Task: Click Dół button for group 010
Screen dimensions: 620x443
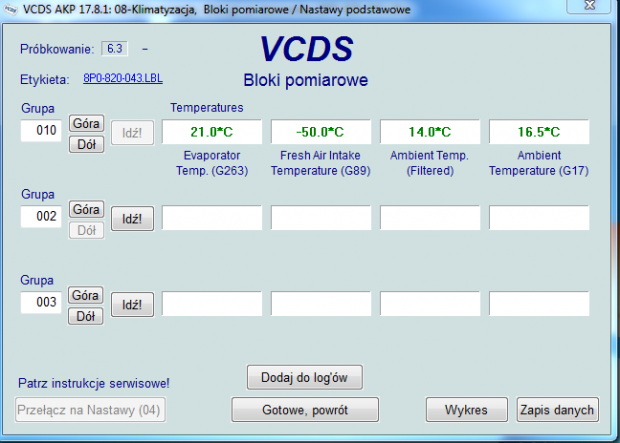Action: click(x=87, y=144)
